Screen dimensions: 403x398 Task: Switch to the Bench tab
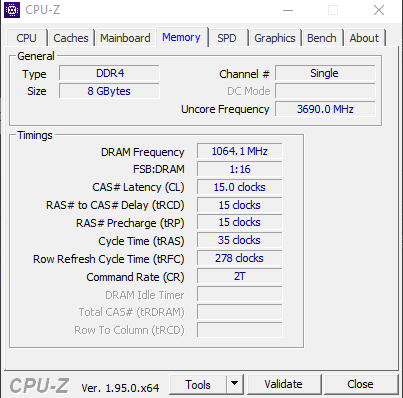coord(322,38)
